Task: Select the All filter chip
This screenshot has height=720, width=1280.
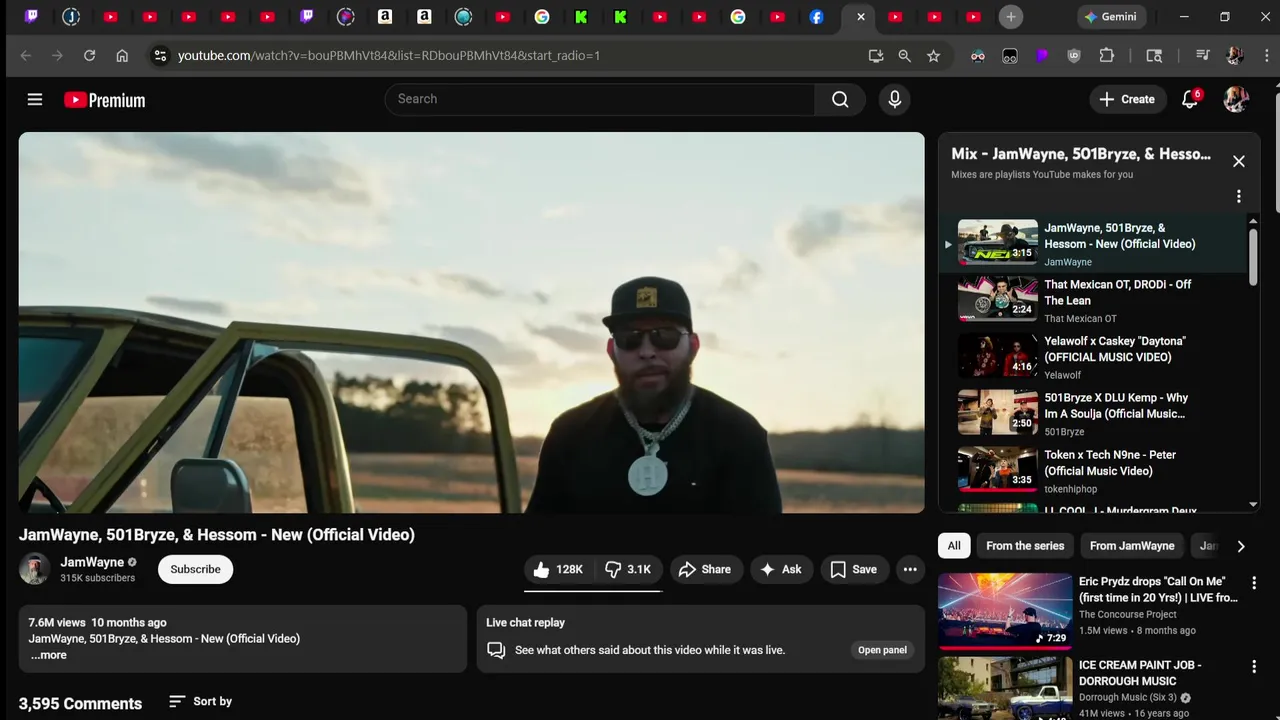Action: click(x=954, y=546)
